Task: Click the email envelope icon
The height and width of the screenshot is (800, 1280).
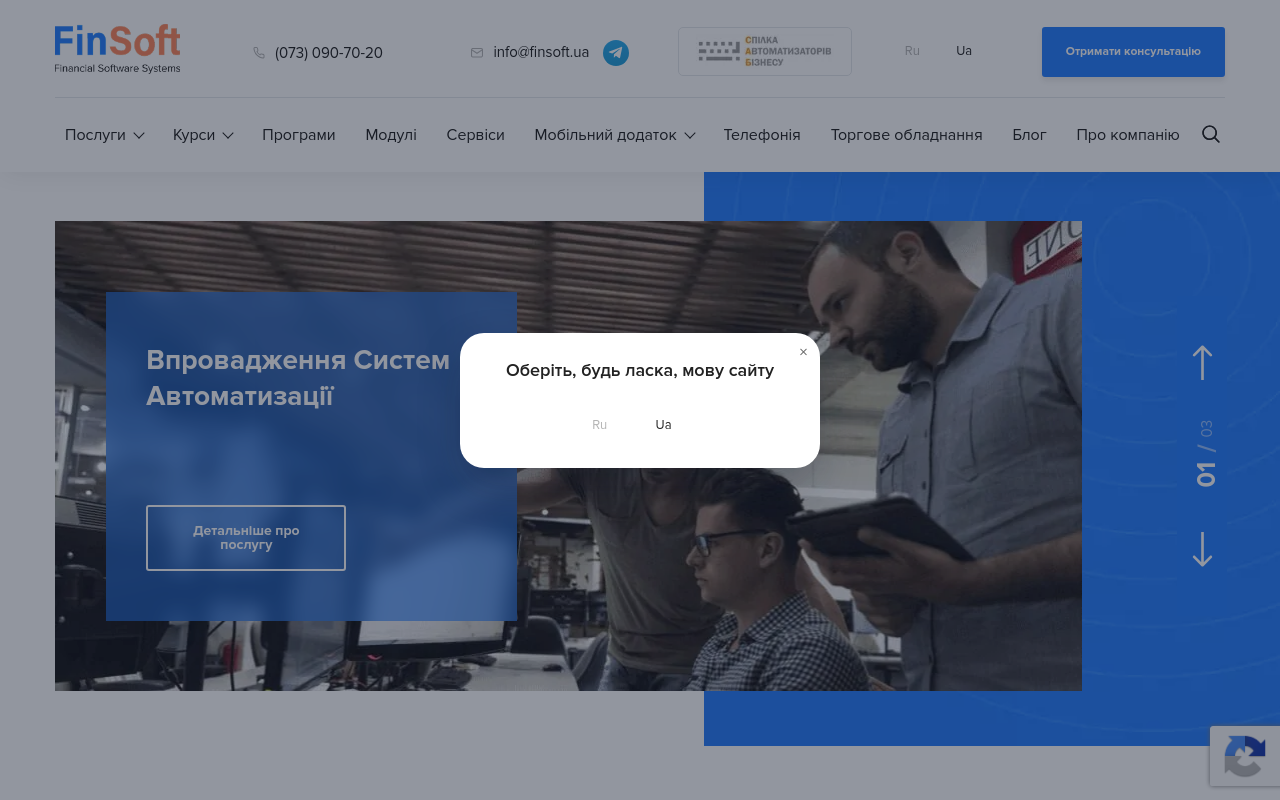Action: (477, 53)
